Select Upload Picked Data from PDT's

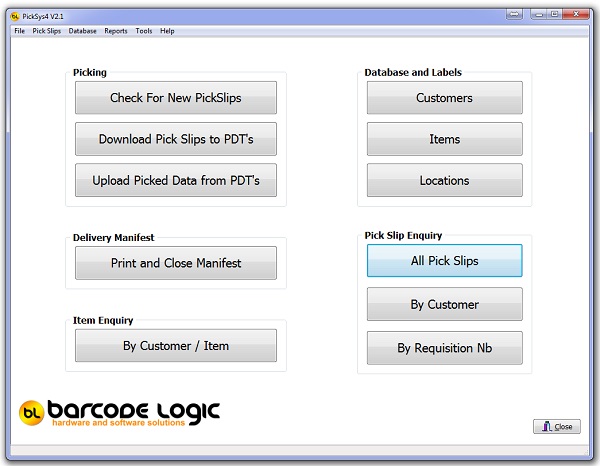tap(176, 181)
